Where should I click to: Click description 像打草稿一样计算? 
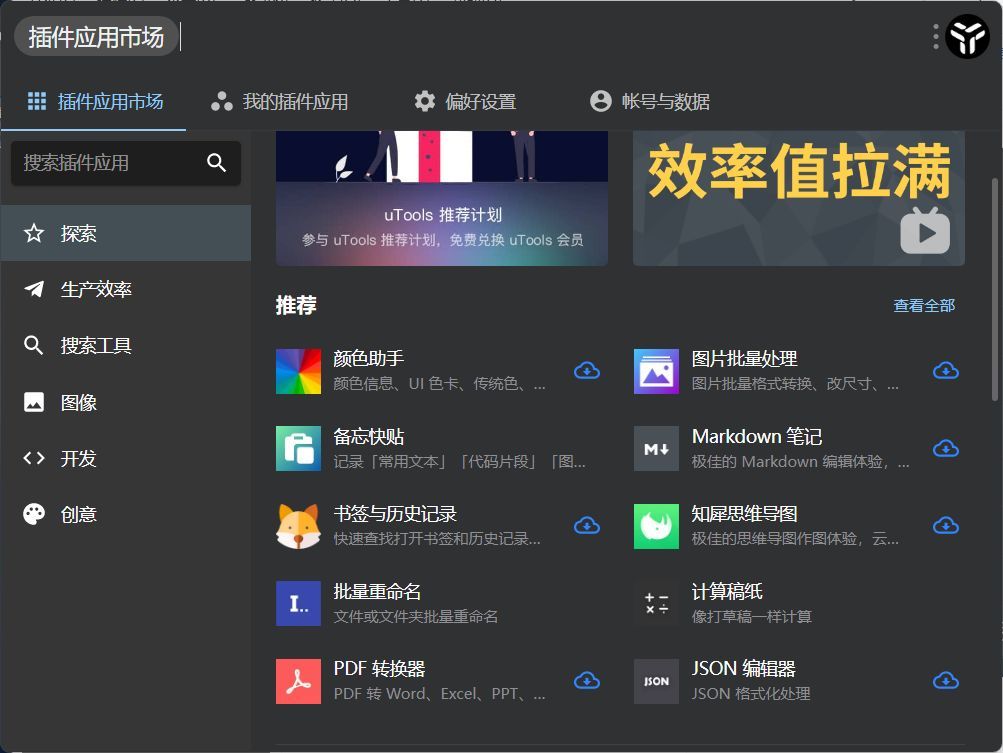point(752,617)
